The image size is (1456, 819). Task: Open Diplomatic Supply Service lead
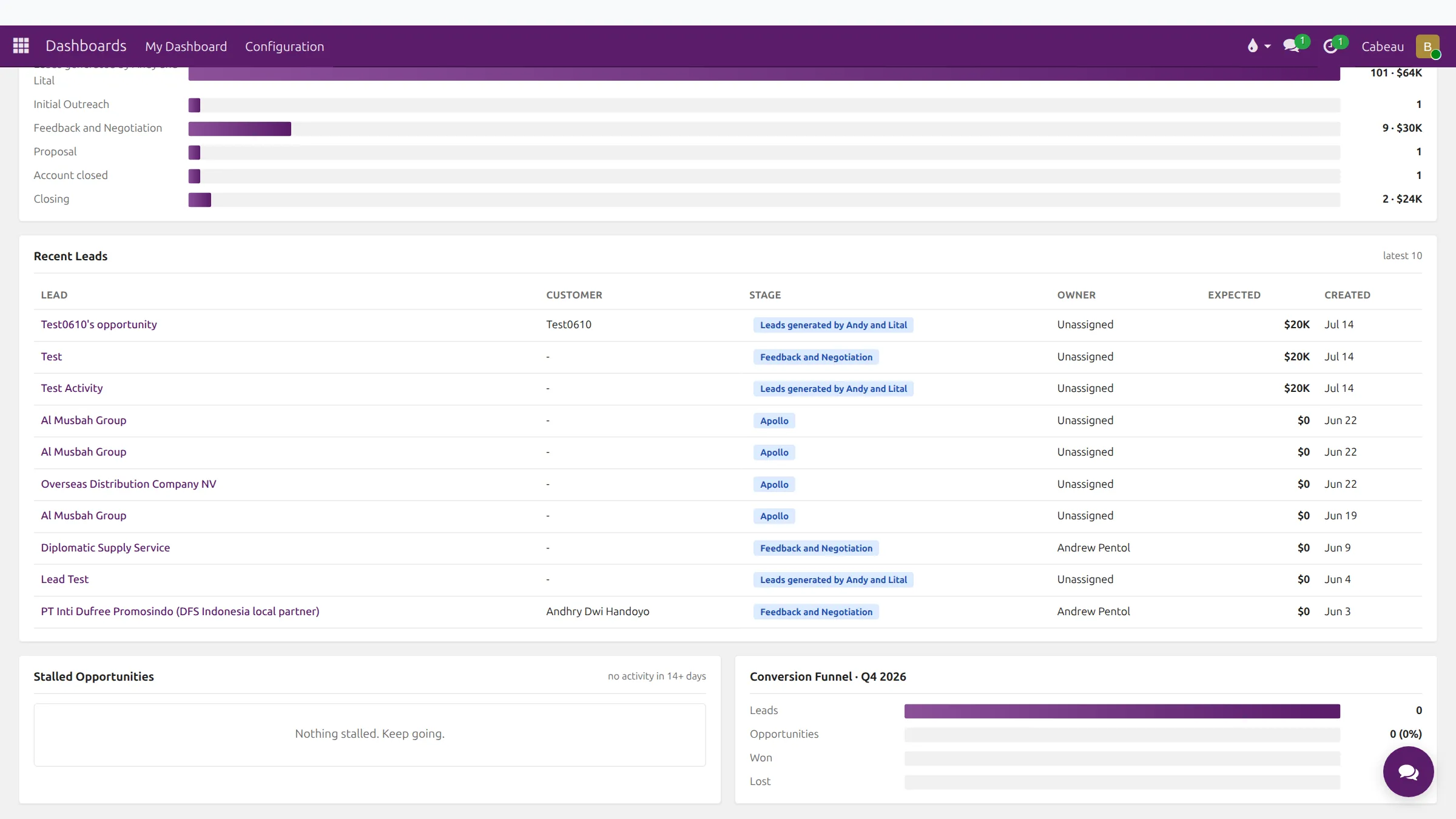[106, 548]
